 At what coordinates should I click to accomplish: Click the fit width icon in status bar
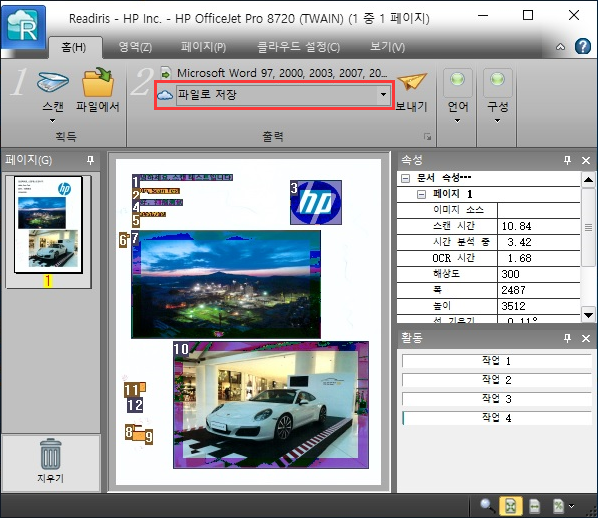pos(535,506)
